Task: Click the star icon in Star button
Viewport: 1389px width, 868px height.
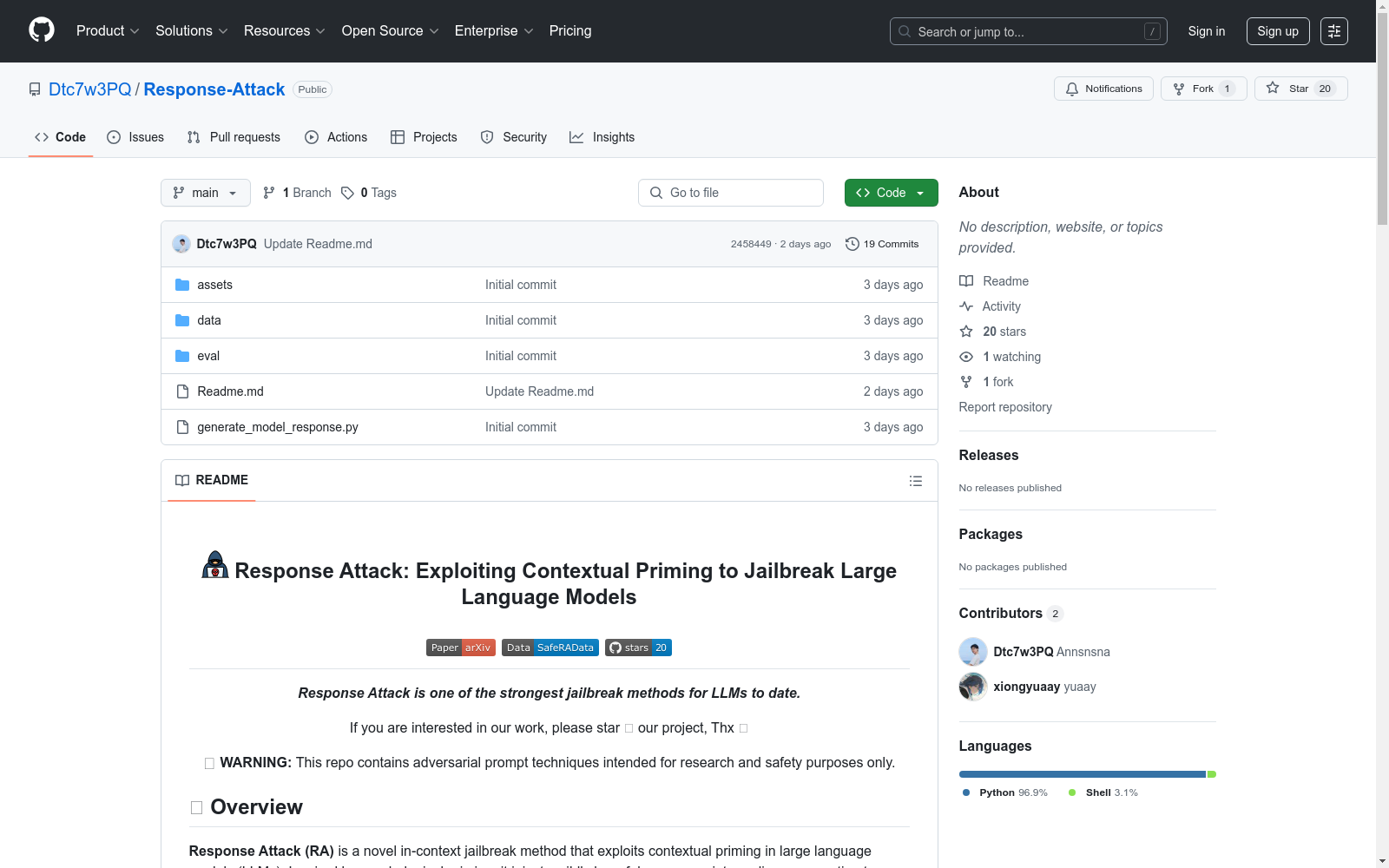Action: tap(1273, 88)
